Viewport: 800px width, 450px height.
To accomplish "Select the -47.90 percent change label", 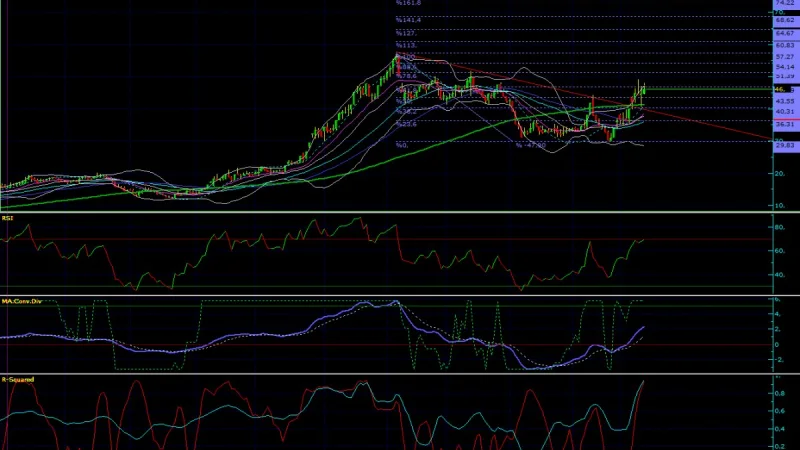I will [x=531, y=145].
